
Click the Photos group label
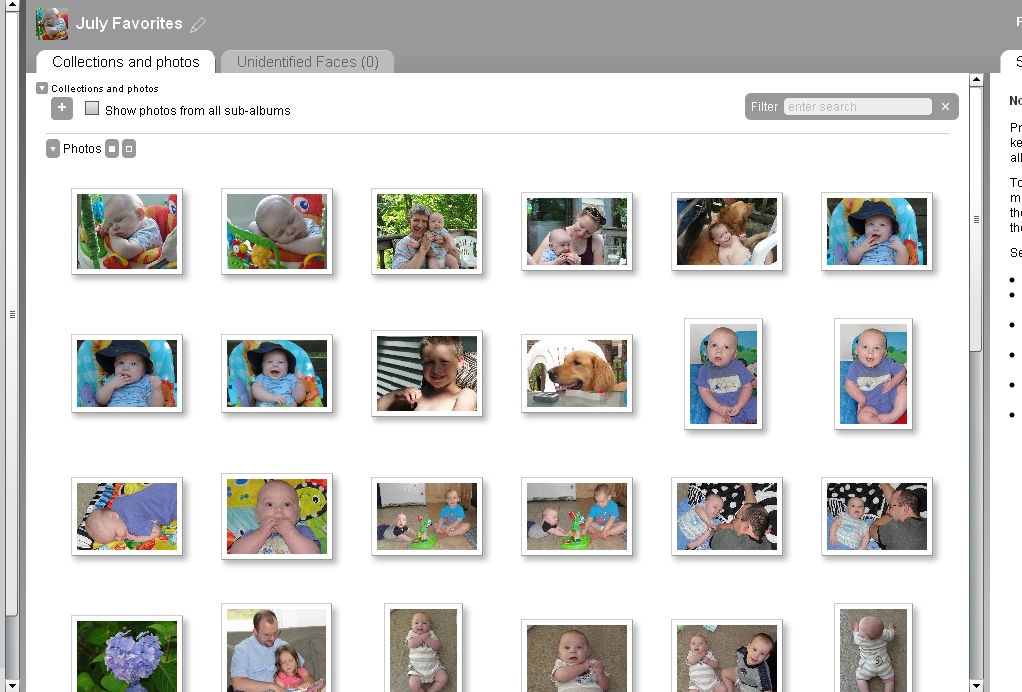click(82, 149)
